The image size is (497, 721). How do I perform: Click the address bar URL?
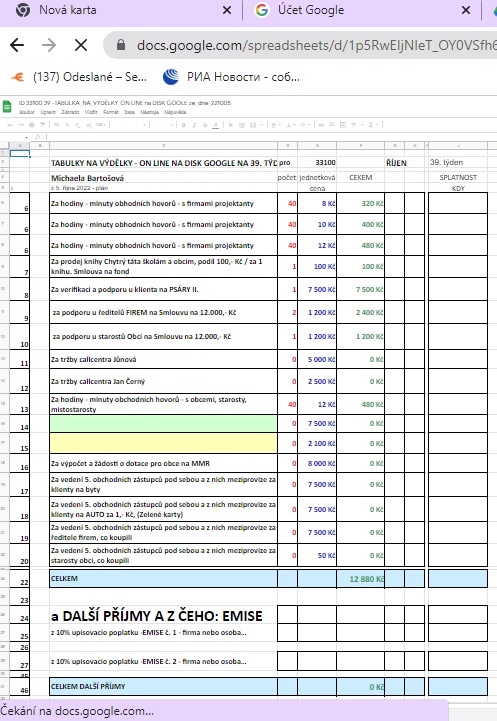point(316,45)
